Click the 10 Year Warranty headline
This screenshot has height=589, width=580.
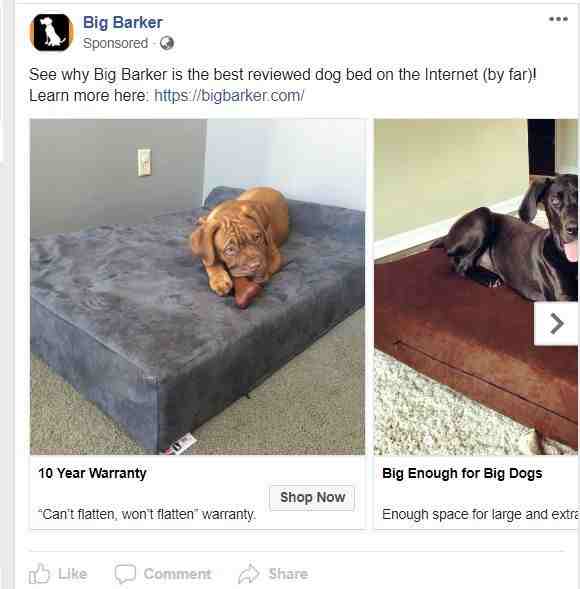click(x=92, y=473)
